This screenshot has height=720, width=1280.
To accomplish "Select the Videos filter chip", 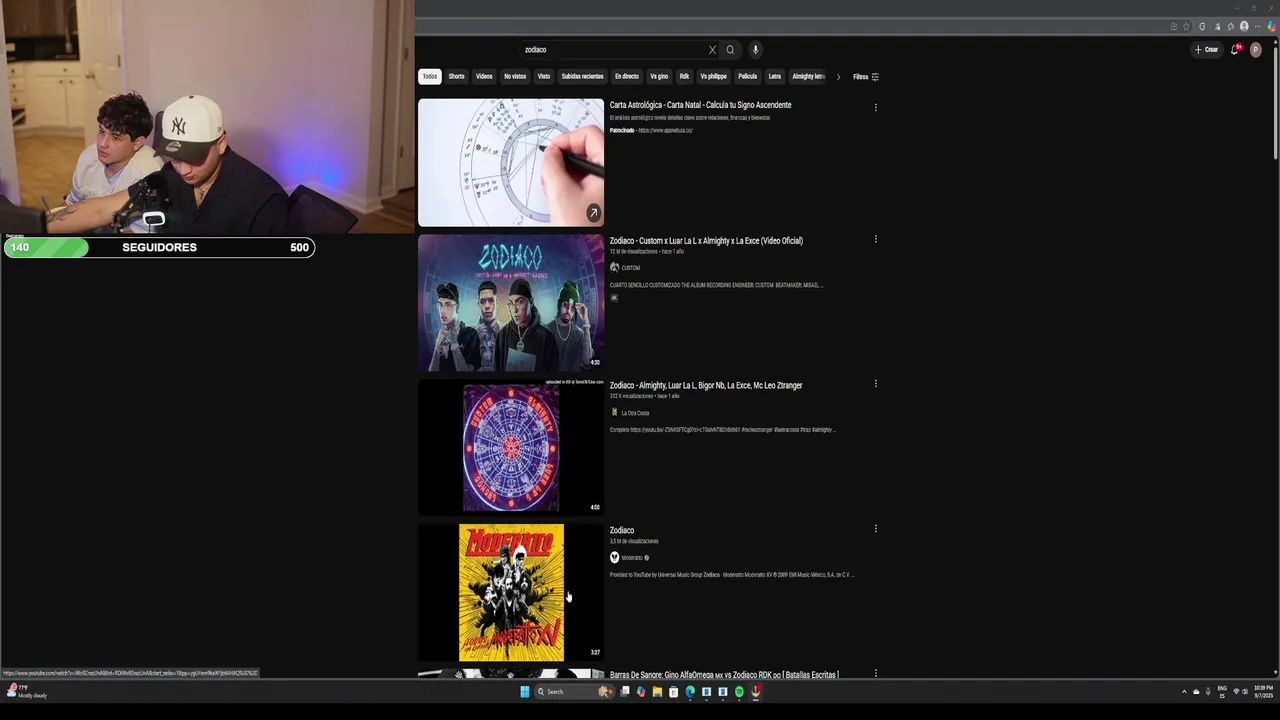I will [x=484, y=76].
